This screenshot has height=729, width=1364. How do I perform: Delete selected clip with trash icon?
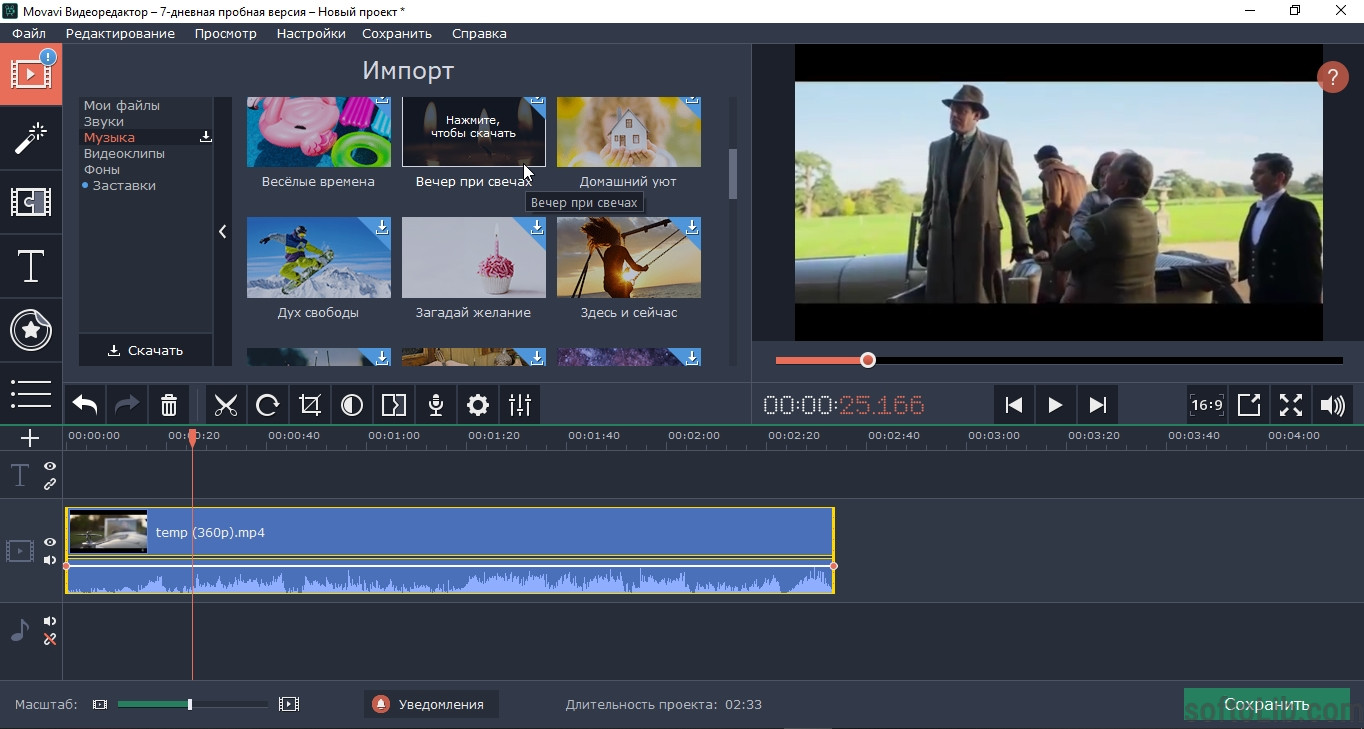169,405
